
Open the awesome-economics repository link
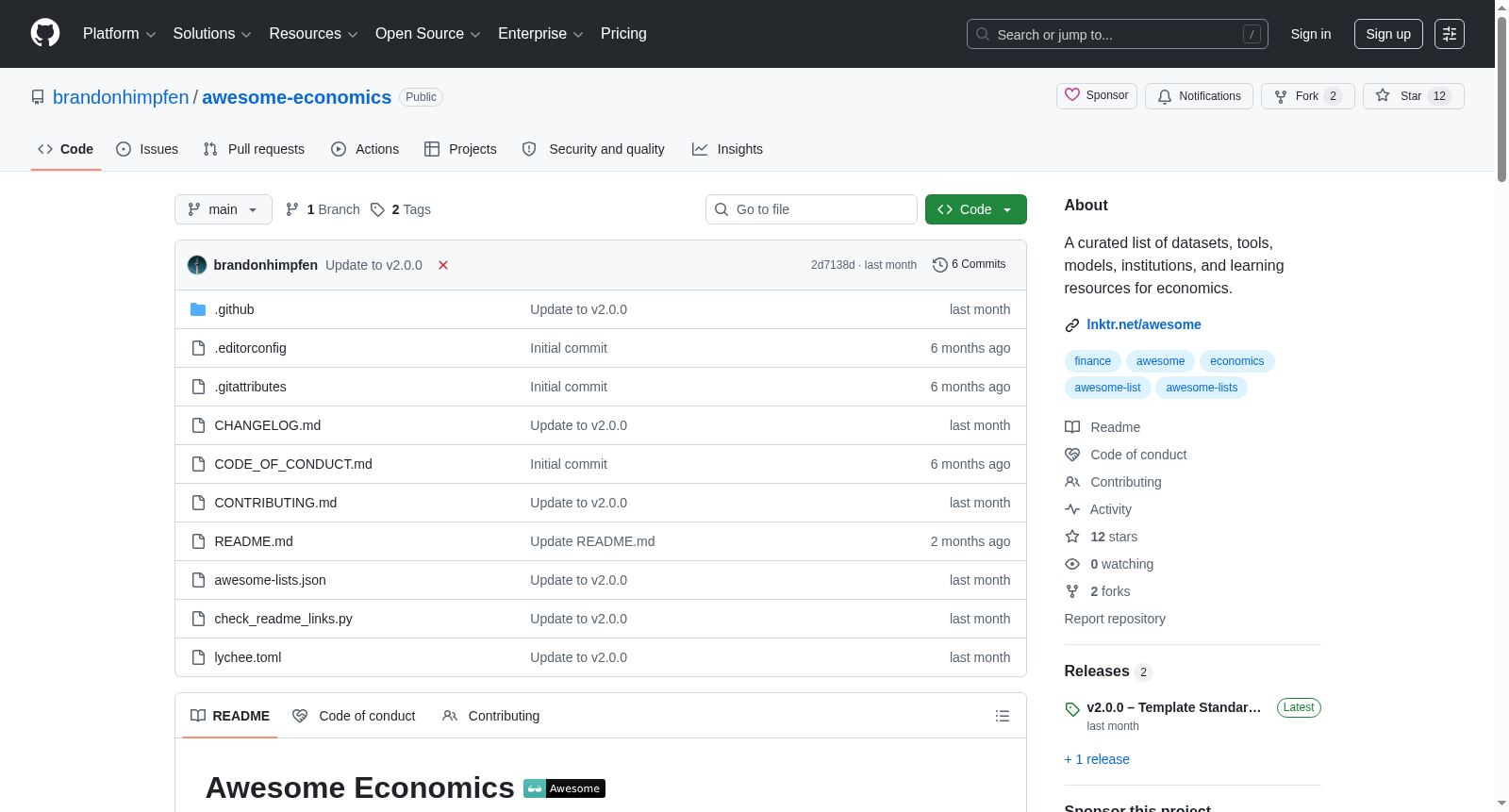(x=296, y=97)
